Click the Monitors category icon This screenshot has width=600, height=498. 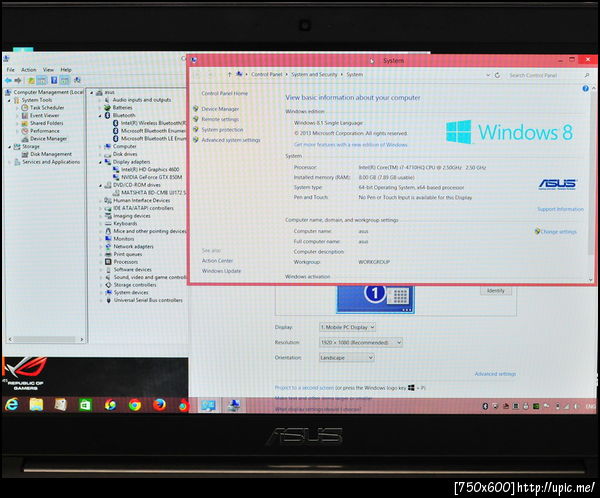(x=108, y=239)
